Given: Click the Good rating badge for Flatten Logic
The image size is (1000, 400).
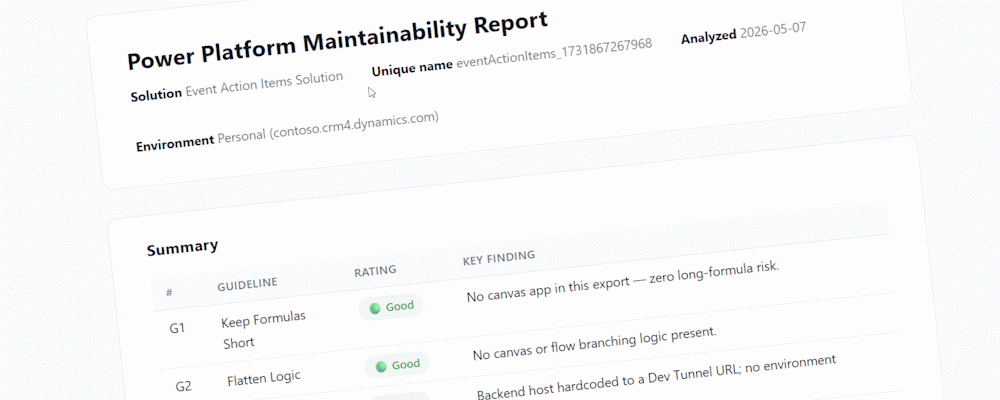Looking at the screenshot, I should (397, 366).
